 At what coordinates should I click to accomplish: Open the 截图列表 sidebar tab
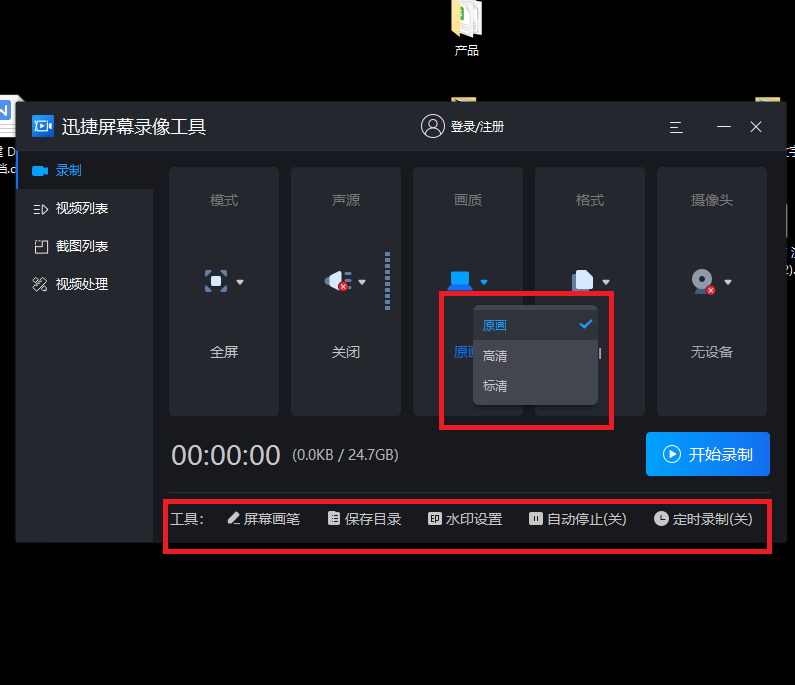click(85, 246)
